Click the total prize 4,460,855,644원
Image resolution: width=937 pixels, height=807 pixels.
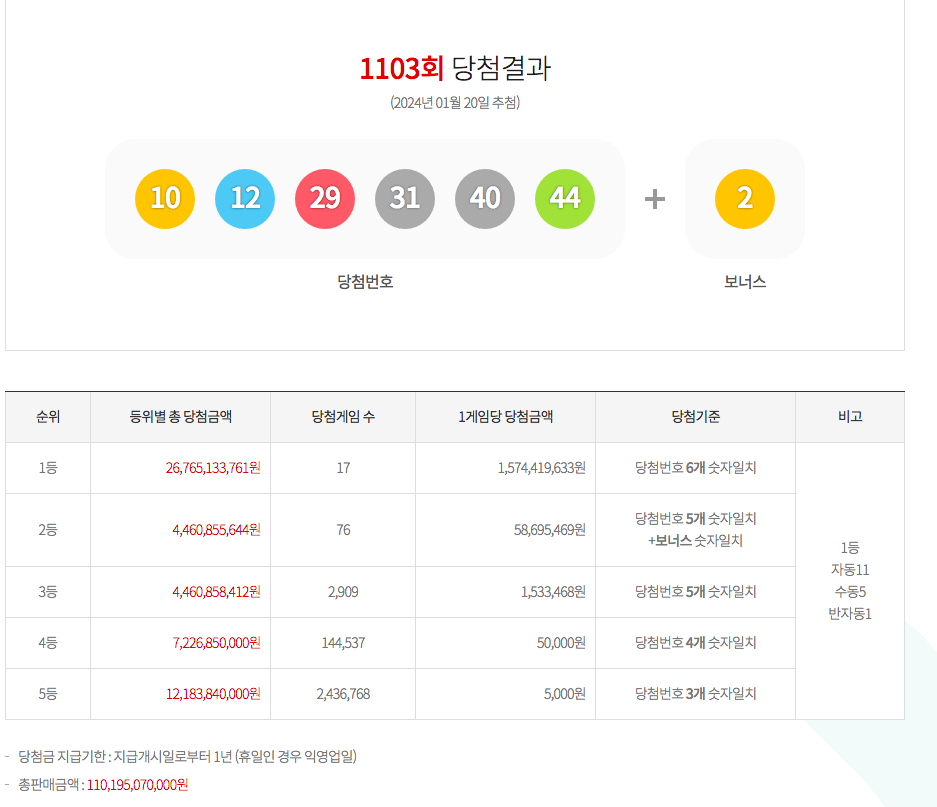click(x=216, y=530)
